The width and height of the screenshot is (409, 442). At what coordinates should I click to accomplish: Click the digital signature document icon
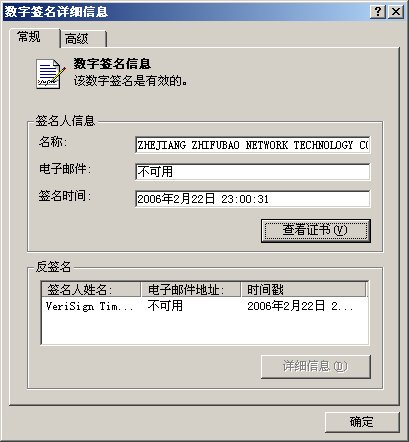[50, 74]
